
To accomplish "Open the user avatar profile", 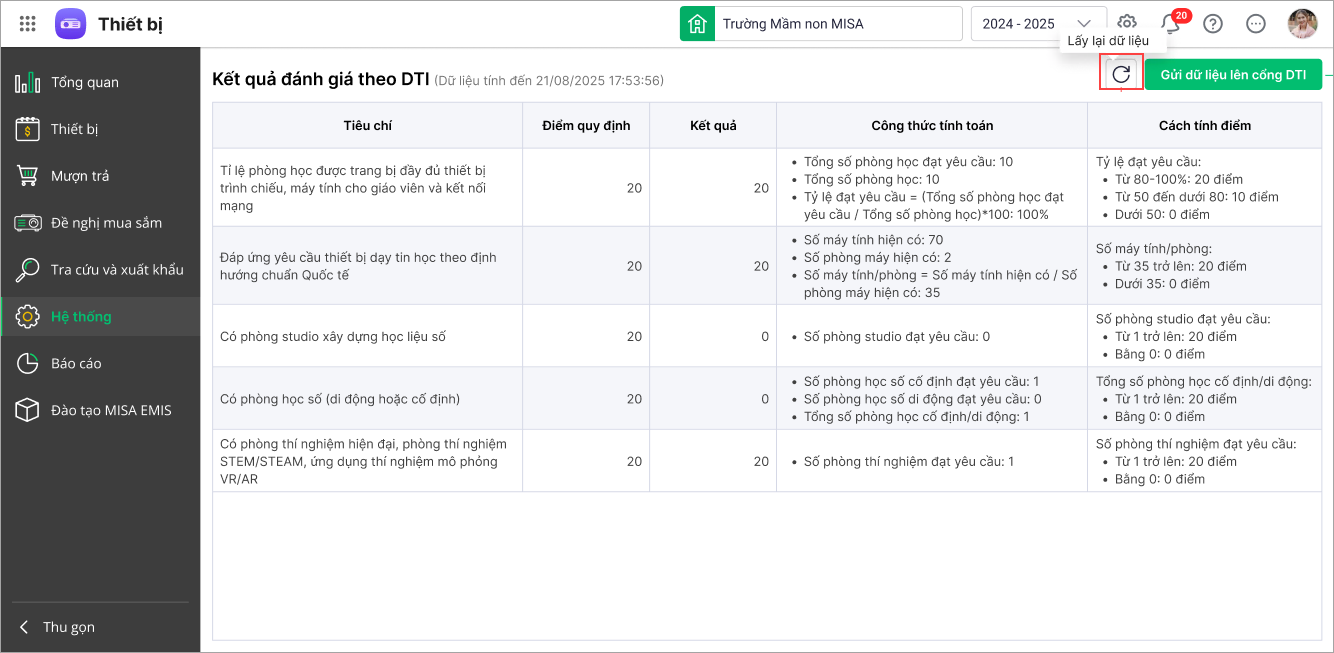I will click(1301, 24).
